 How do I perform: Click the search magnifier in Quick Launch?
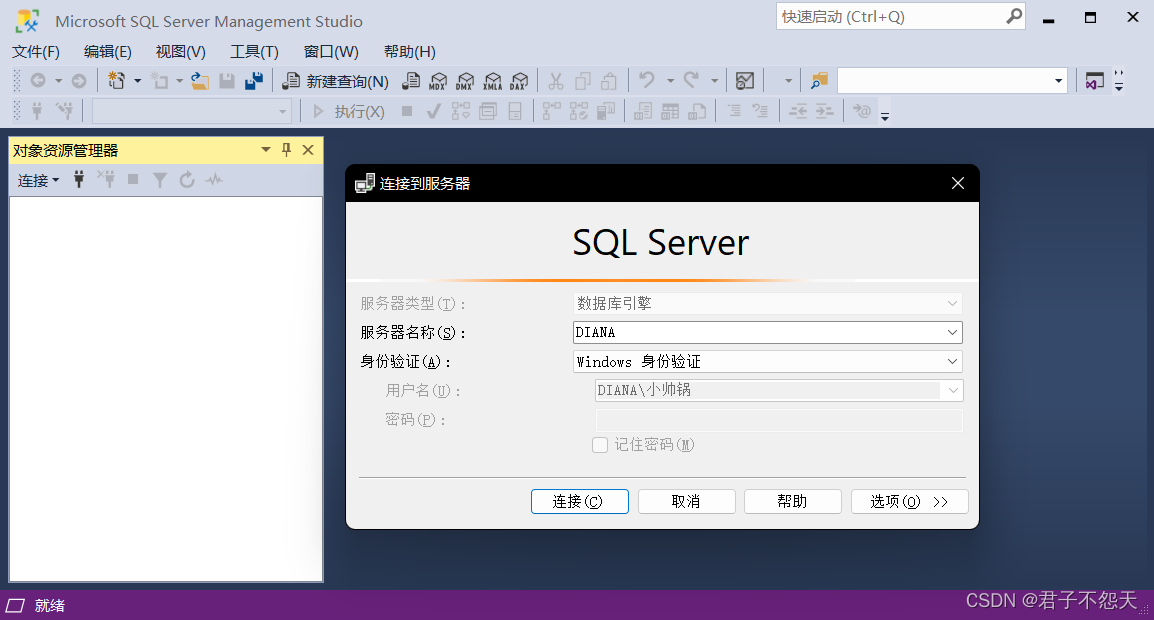(1014, 15)
